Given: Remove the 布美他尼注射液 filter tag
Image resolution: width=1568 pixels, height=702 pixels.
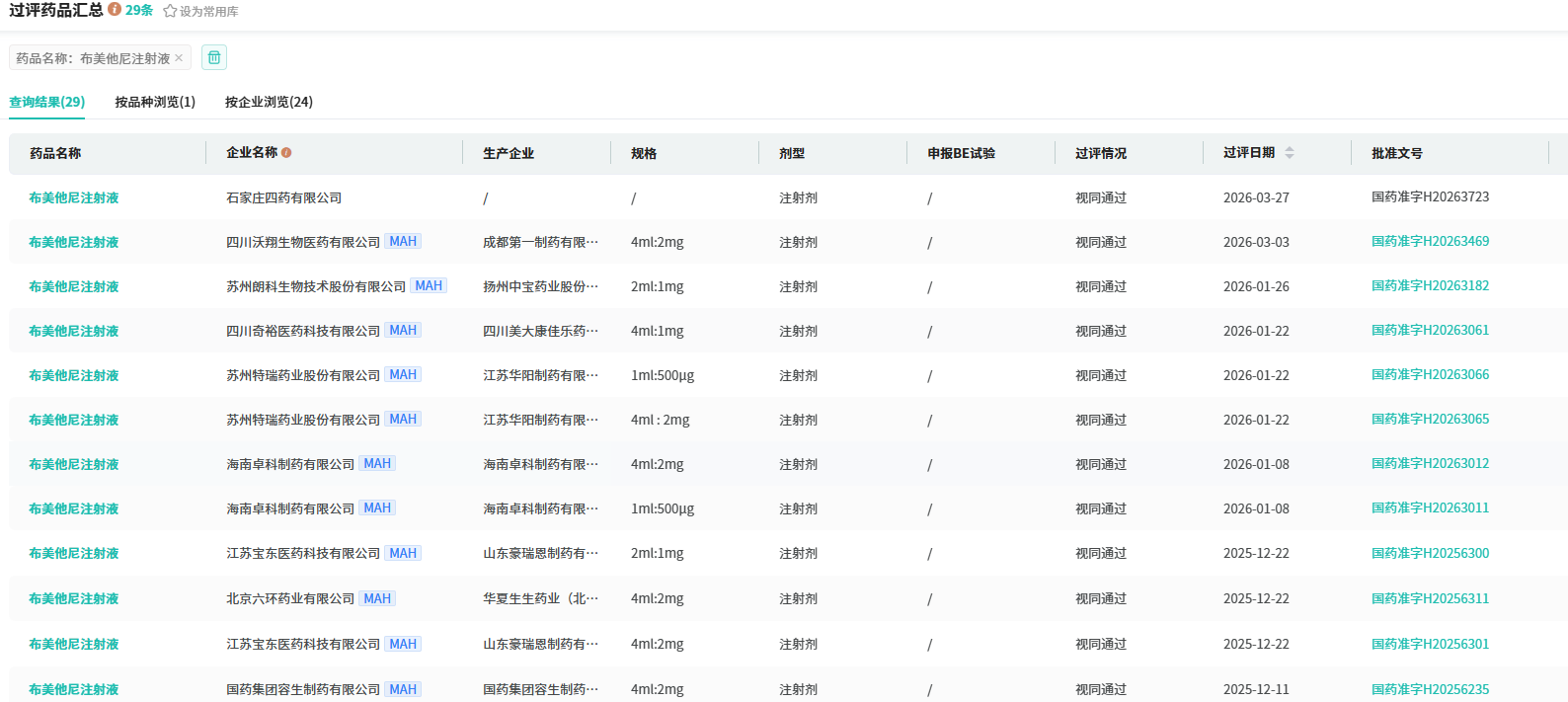Looking at the screenshot, I should coord(179,58).
